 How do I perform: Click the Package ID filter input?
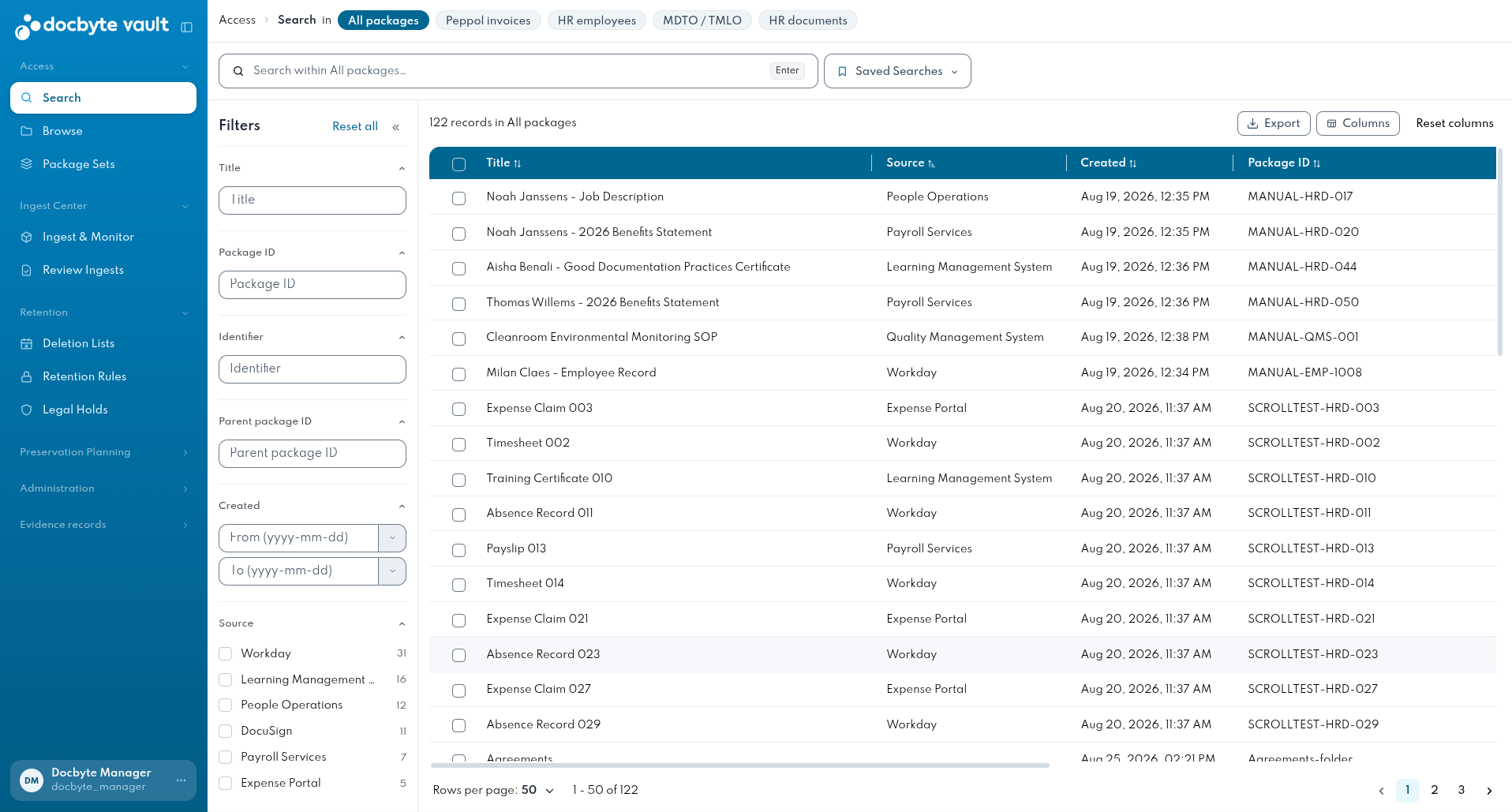313,285
